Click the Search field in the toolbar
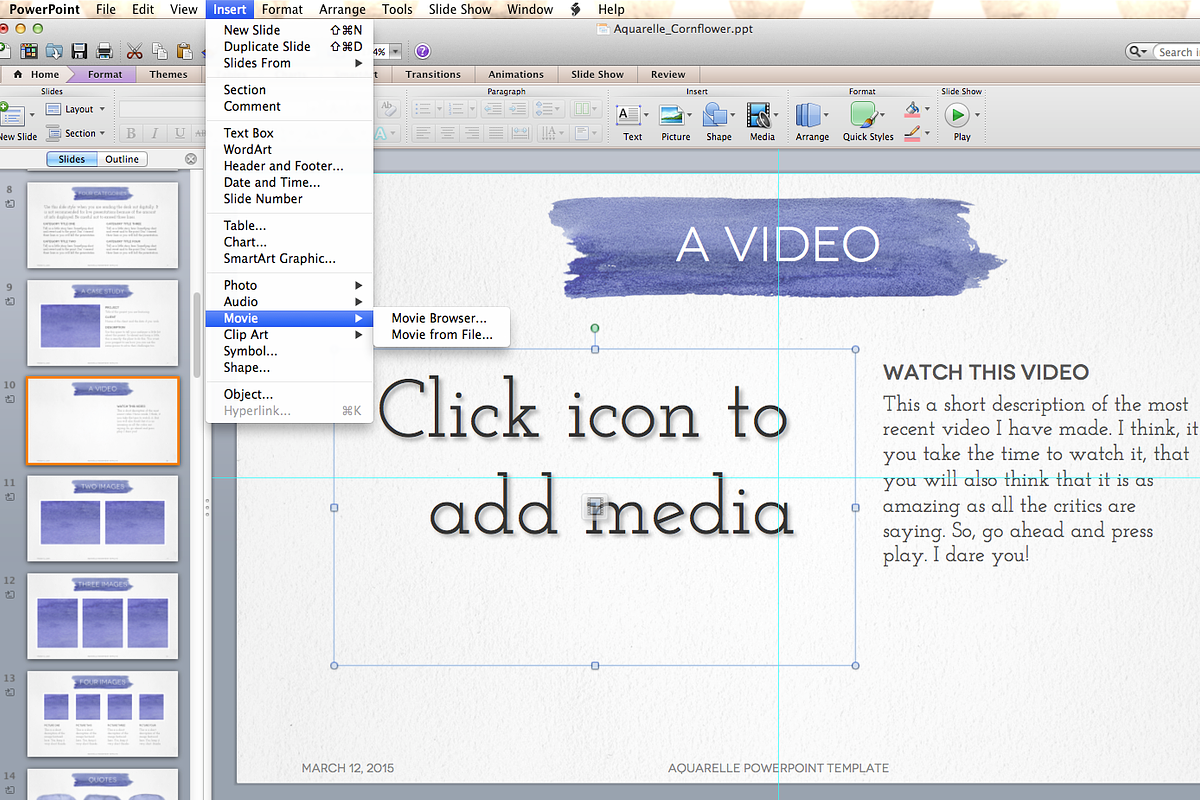This screenshot has height=800, width=1200. coord(1175,52)
